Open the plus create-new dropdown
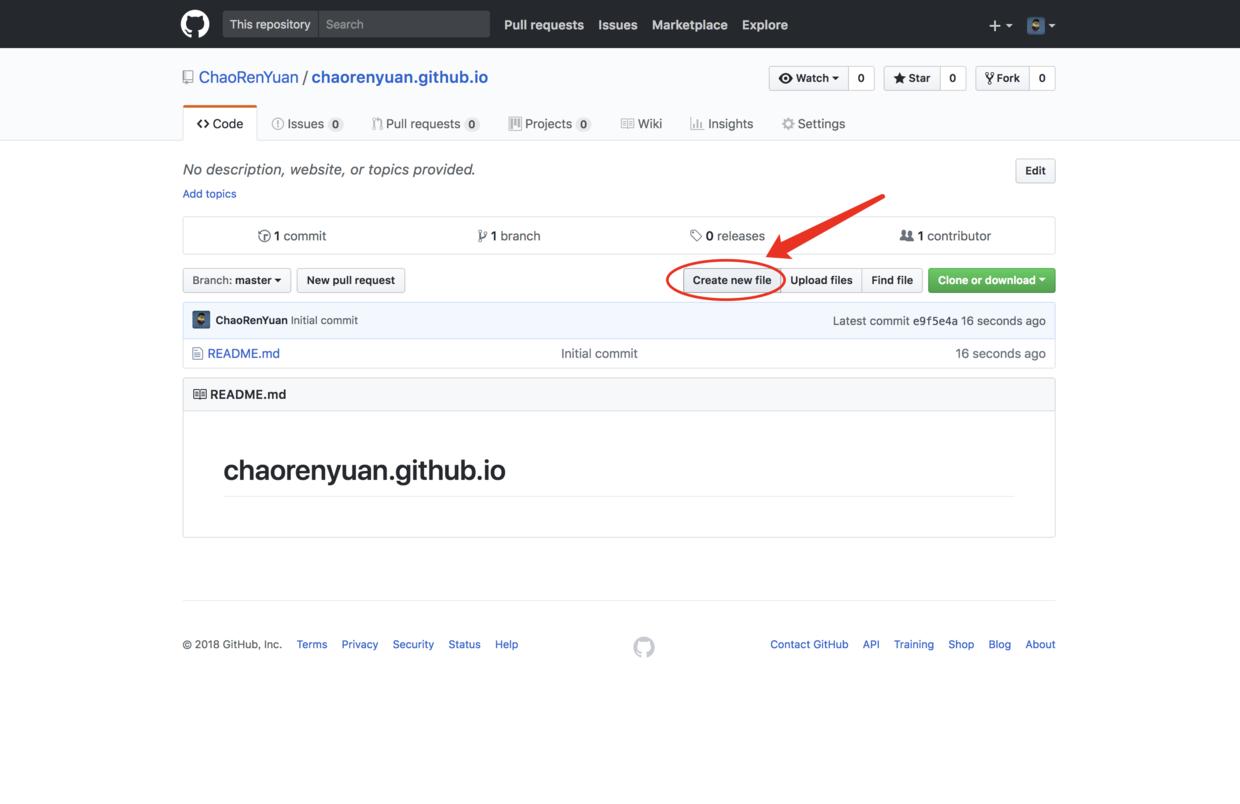This screenshot has height=804, width=1240. pos(1000,25)
